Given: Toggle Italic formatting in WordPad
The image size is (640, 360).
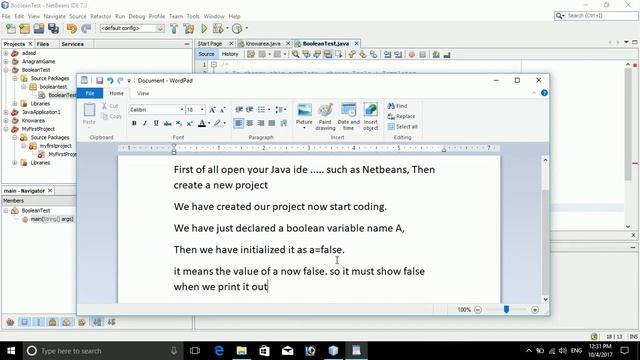Looking at the screenshot, I should 145,123.
